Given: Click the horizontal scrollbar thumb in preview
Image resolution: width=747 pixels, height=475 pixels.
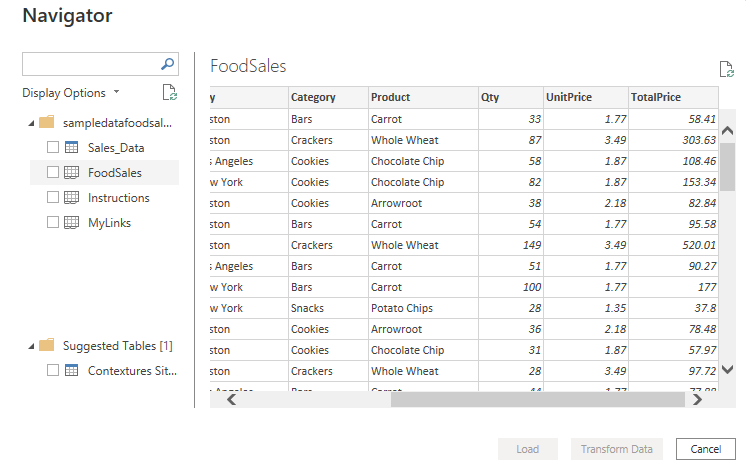Looking at the screenshot, I should pyautogui.click(x=535, y=400).
